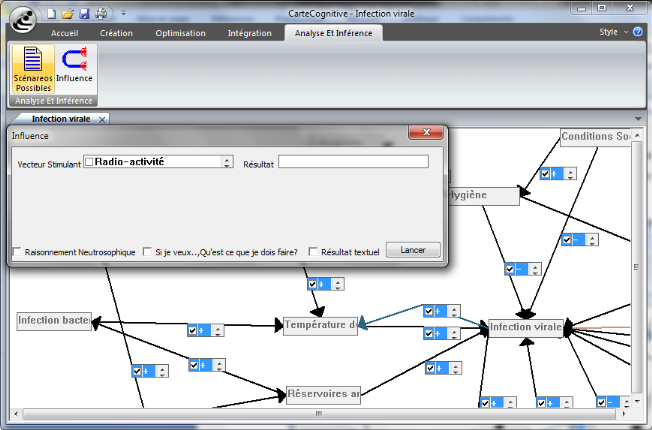Image resolution: width=652 pixels, height=430 pixels.
Task: Create a new document from quick access toolbar
Action: [51, 14]
